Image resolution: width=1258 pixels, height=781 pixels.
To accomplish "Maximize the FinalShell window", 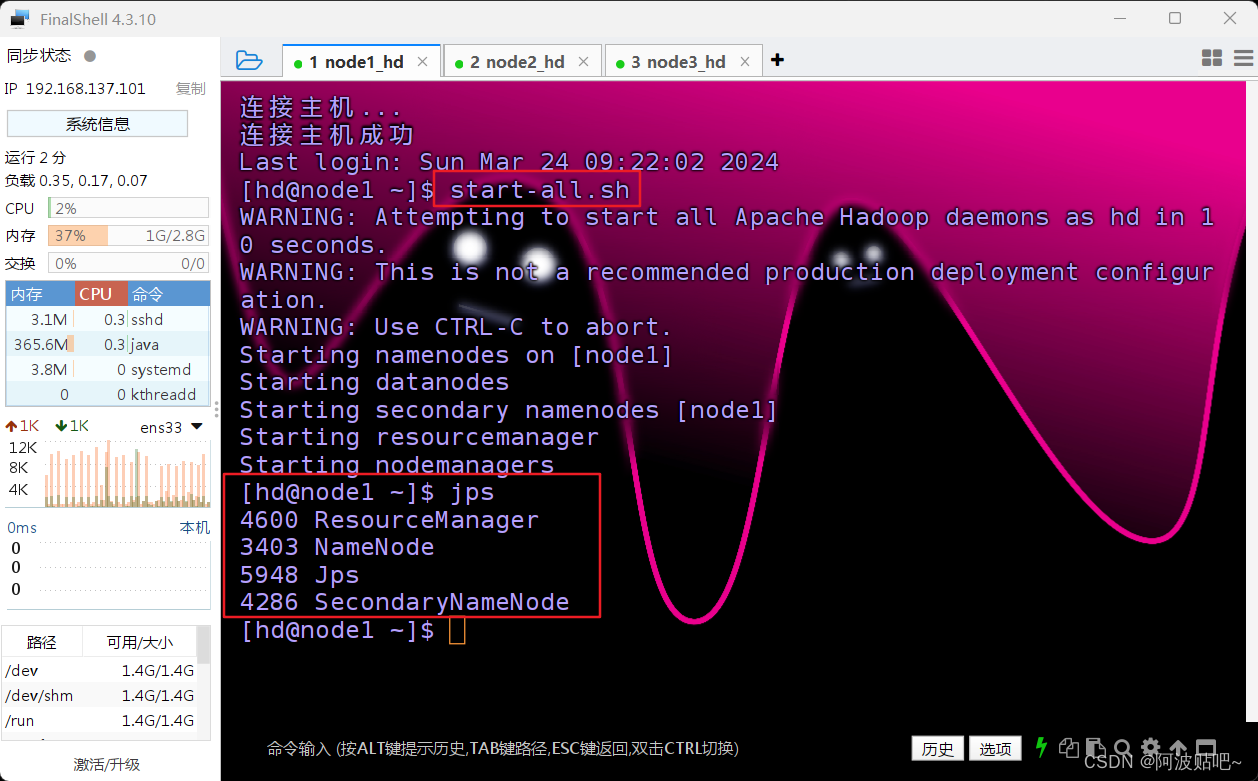I will point(1174,18).
